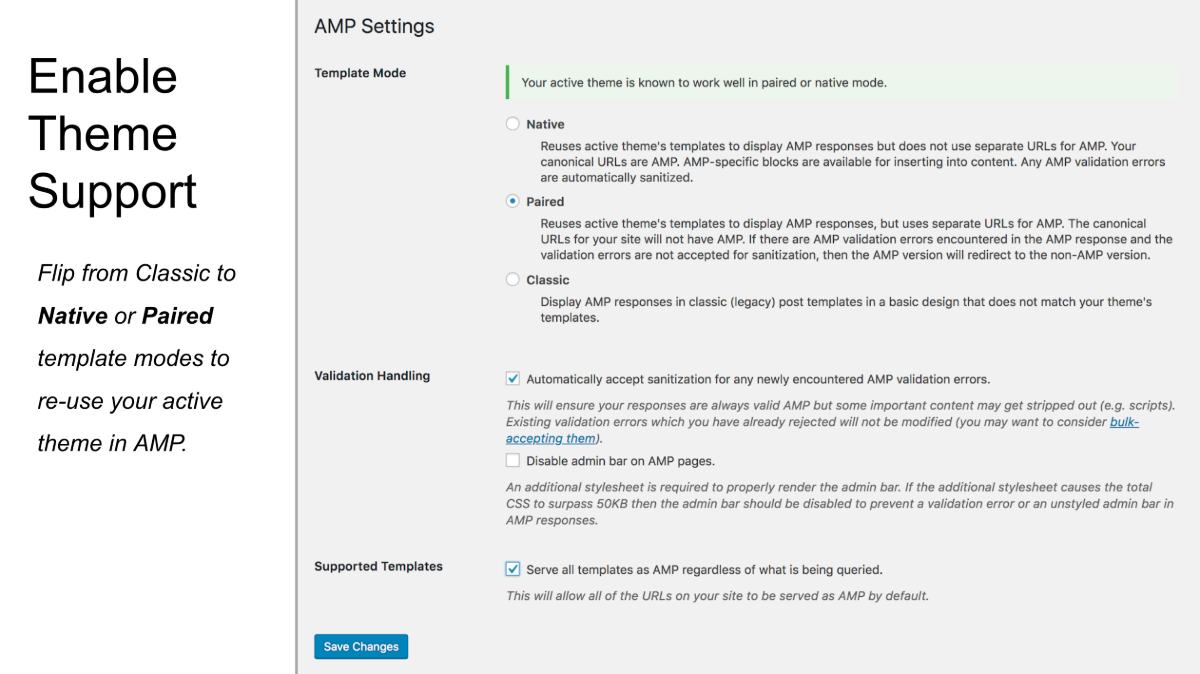Choose the Classic radio button
Image resolution: width=1200 pixels, height=674 pixels.
point(513,280)
